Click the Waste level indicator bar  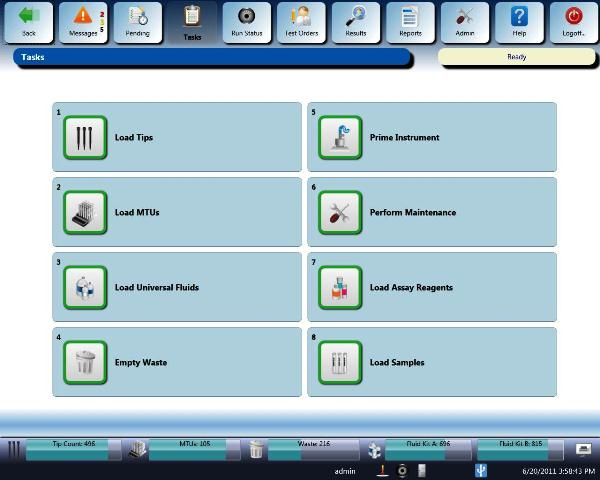tap(312, 449)
